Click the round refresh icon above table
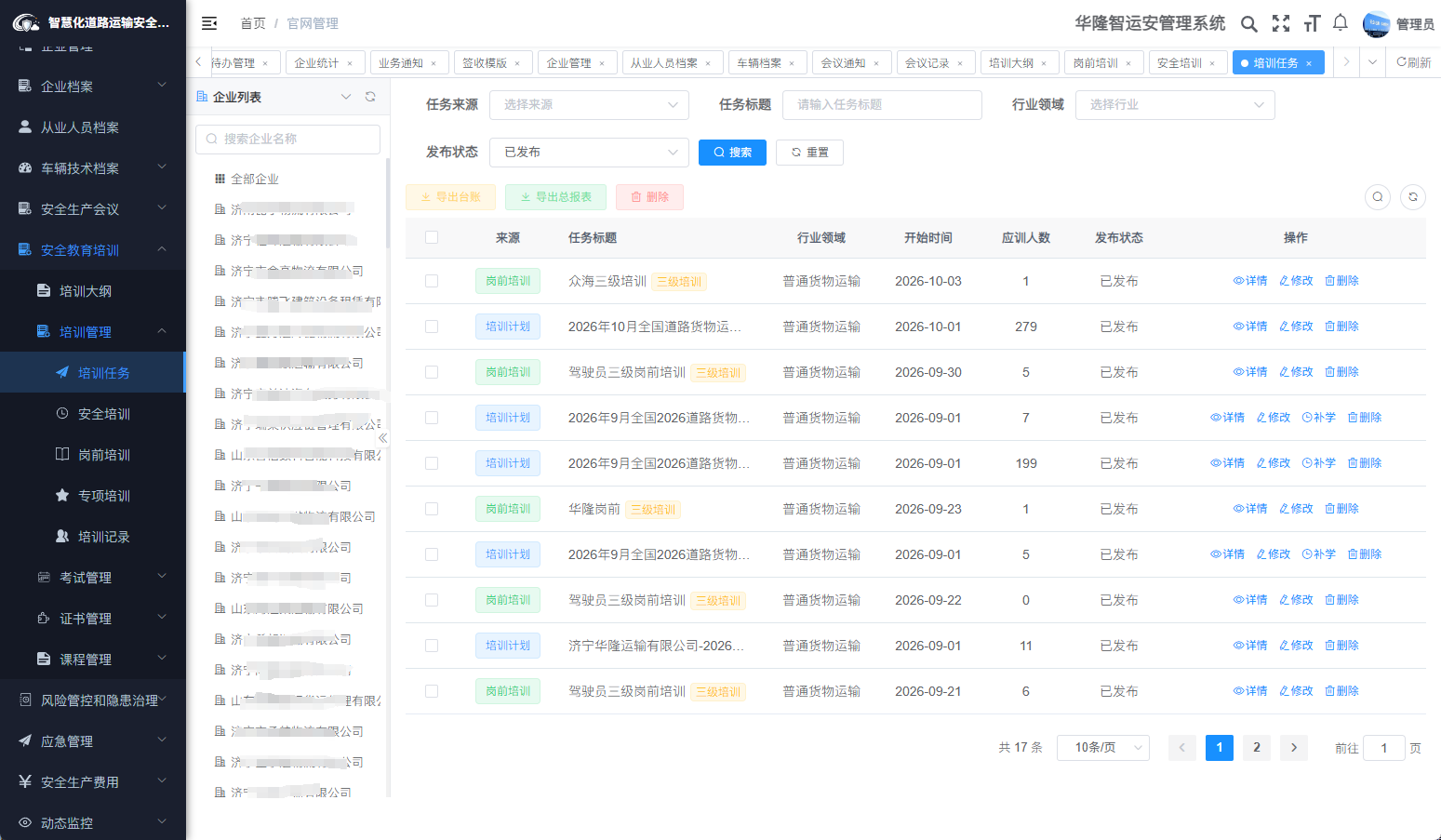 click(x=1413, y=196)
